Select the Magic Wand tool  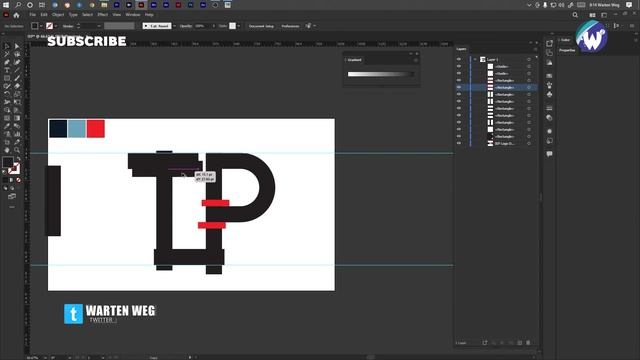tap(7, 54)
